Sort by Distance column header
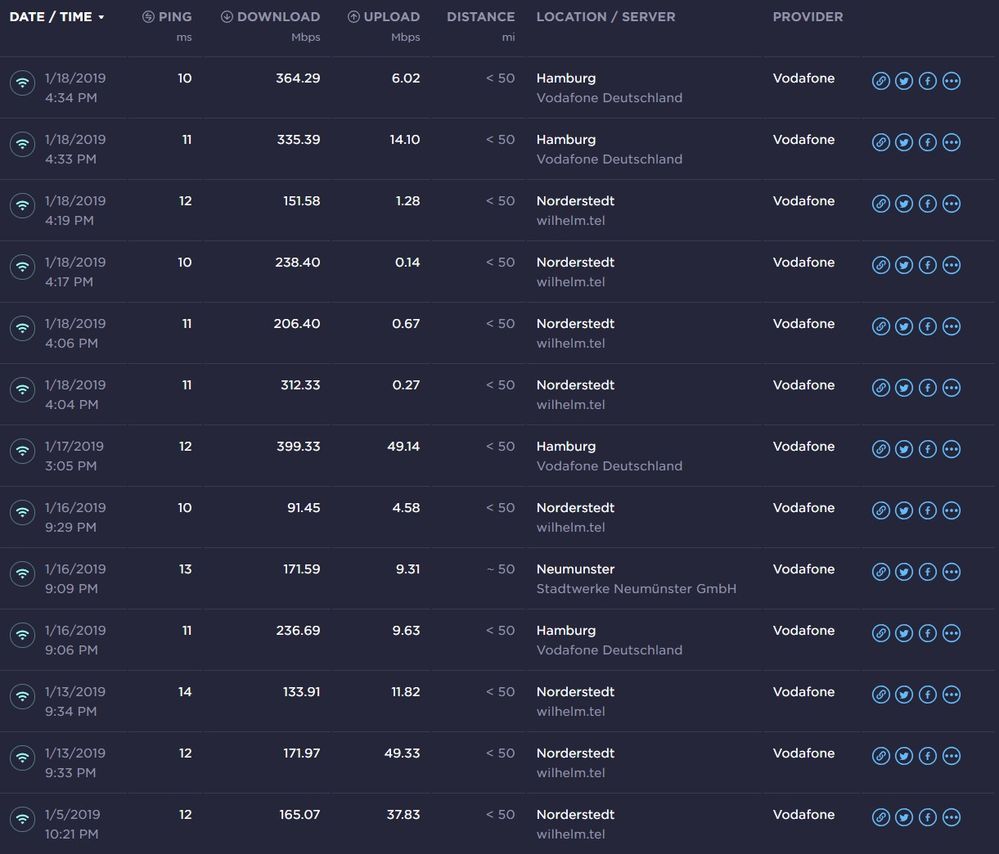999x854 pixels. point(480,17)
